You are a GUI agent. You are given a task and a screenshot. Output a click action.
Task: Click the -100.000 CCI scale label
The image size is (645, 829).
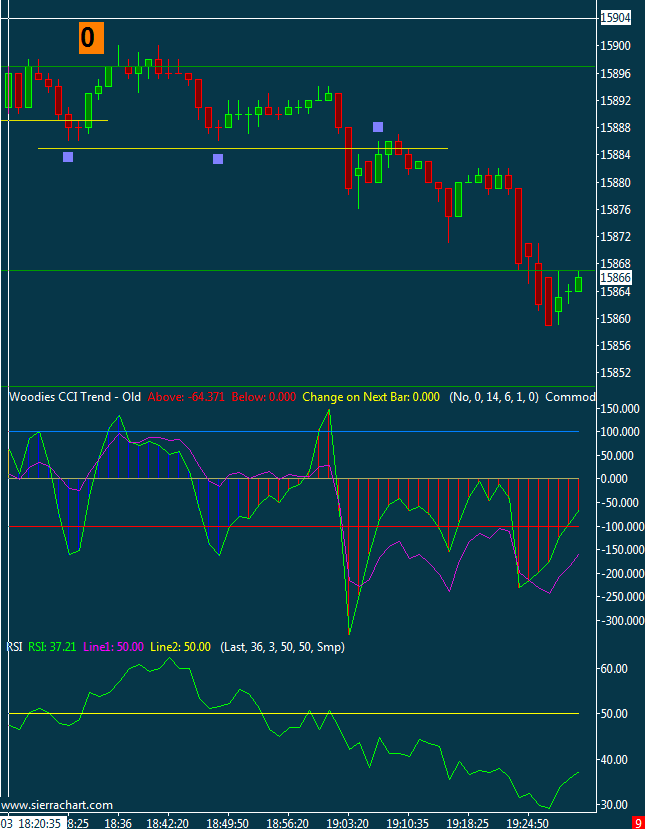621,527
